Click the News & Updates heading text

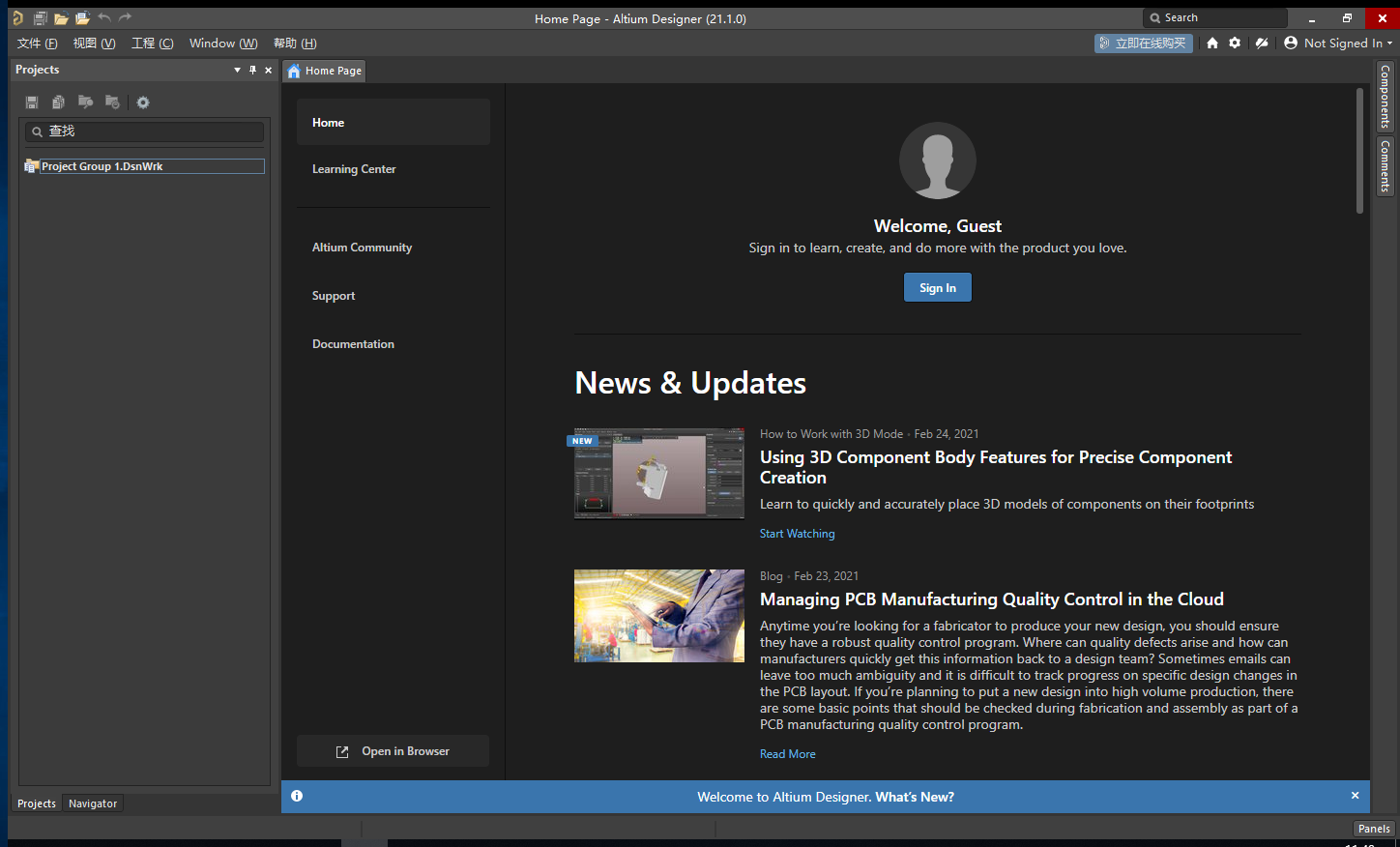click(x=690, y=383)
